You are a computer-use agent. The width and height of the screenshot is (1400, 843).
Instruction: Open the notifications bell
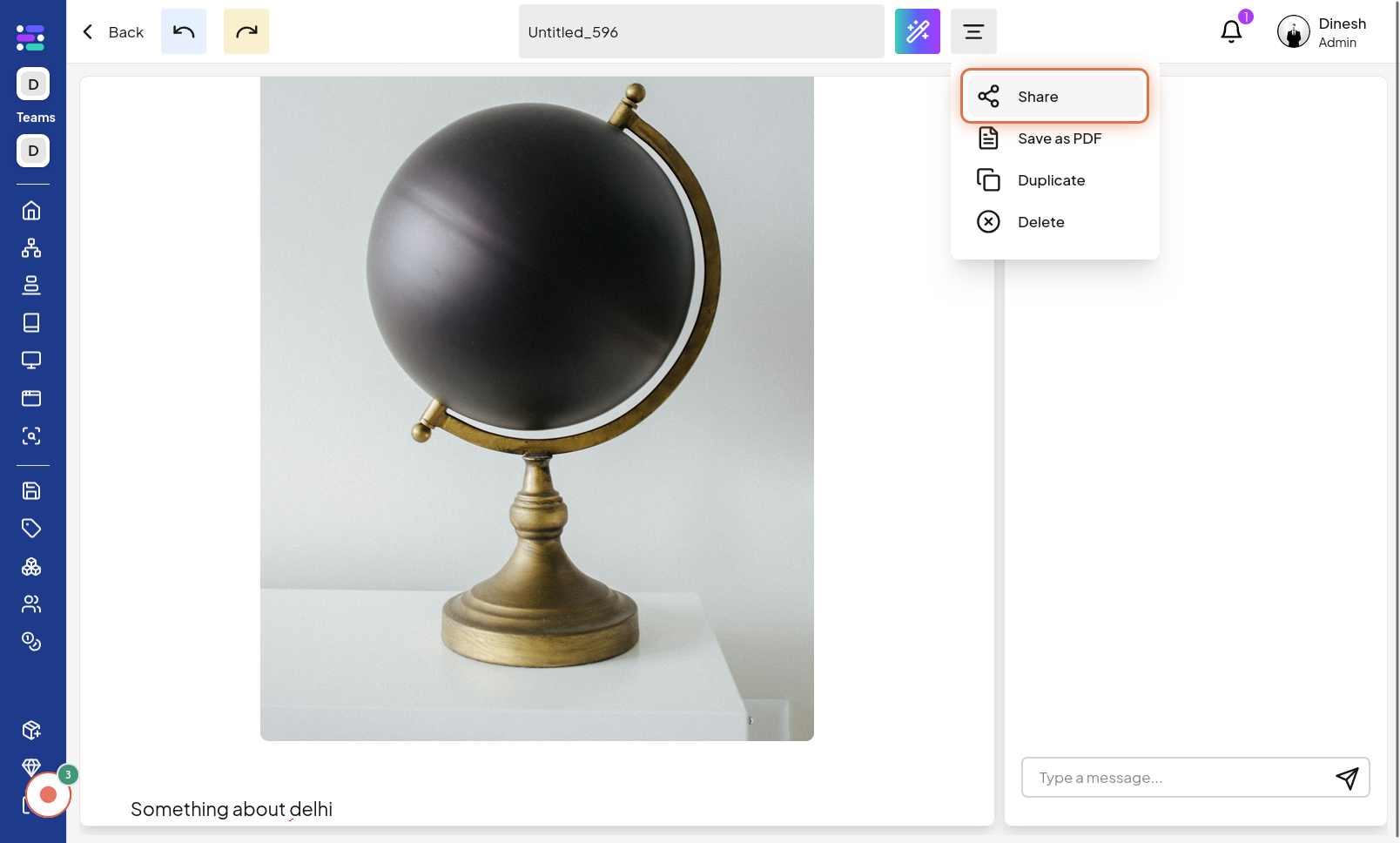[x=1231, y=31]
